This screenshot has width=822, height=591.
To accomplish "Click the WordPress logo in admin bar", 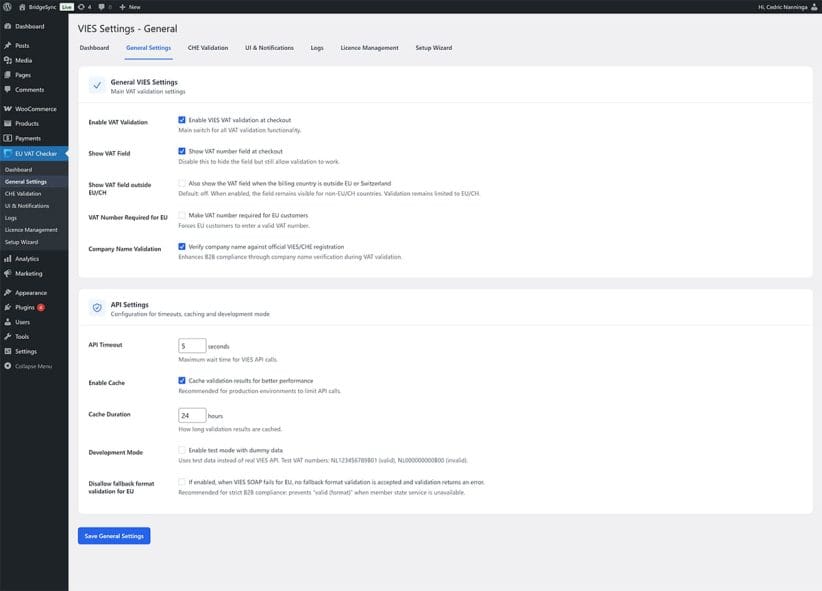I will 7,6.
